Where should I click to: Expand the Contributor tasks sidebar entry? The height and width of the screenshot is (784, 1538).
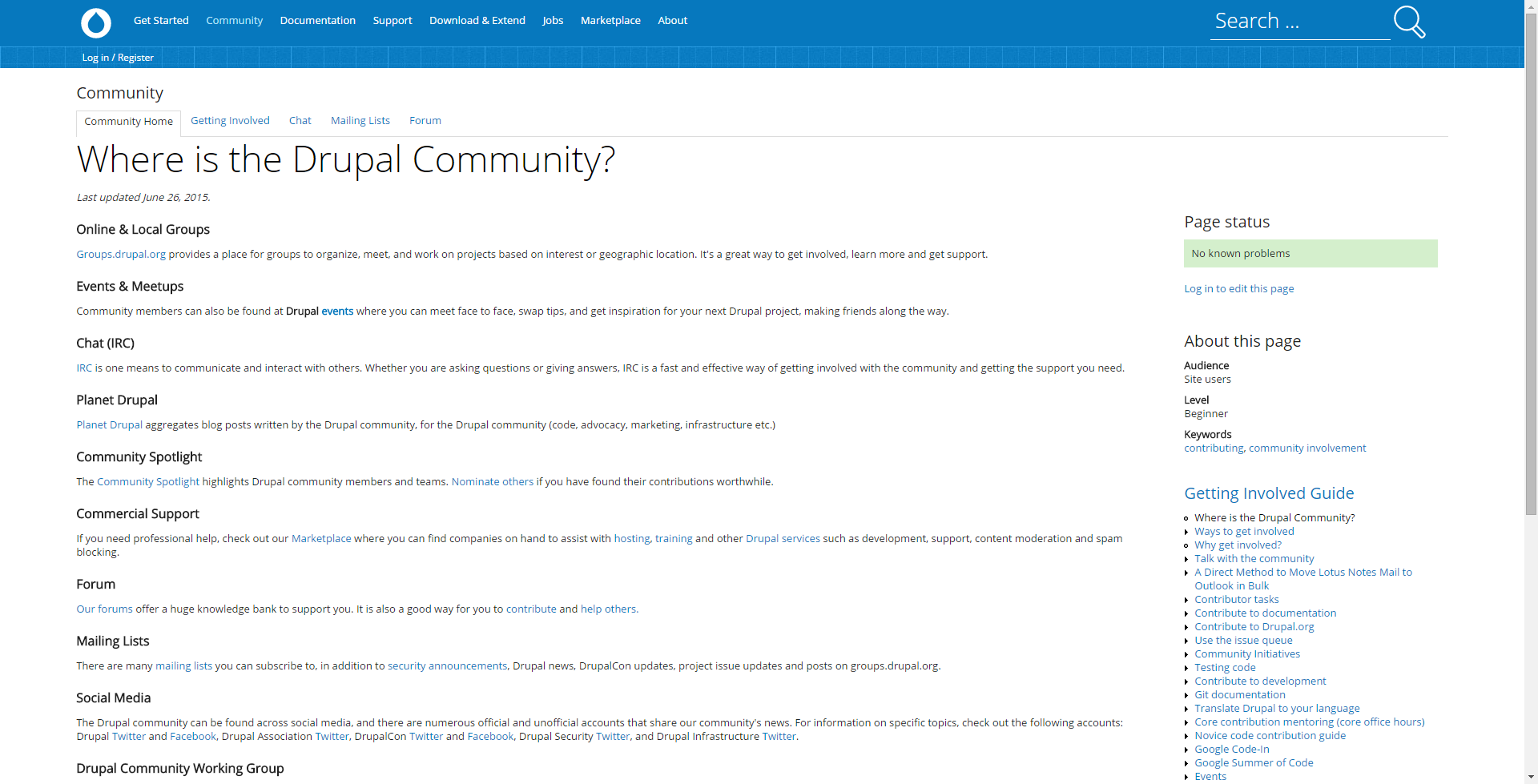pos(1236,599)
